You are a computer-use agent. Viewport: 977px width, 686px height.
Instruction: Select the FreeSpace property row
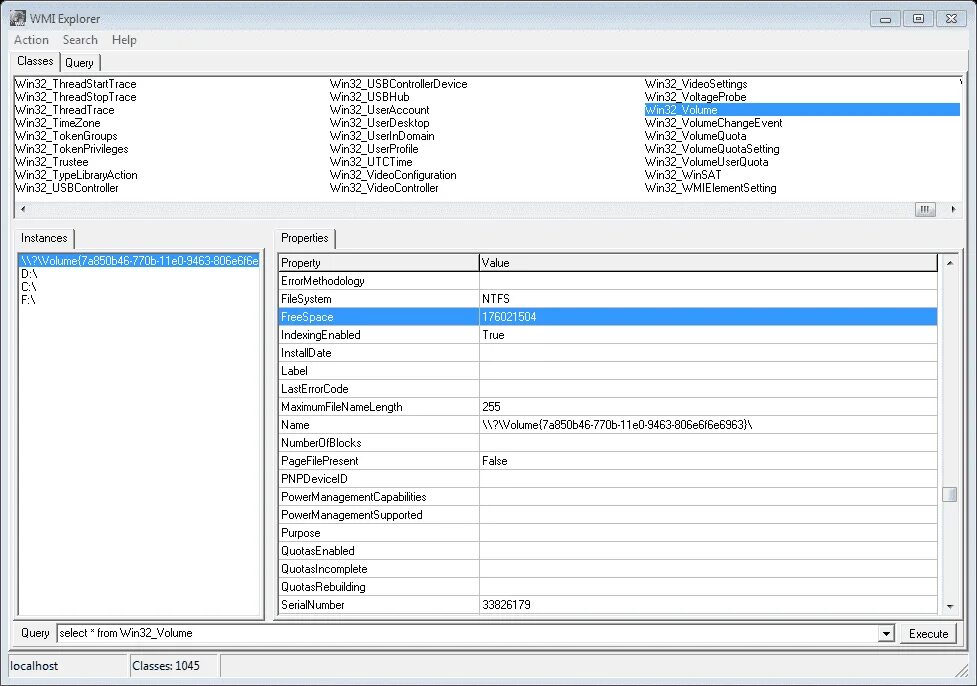[x=608, y=317]
